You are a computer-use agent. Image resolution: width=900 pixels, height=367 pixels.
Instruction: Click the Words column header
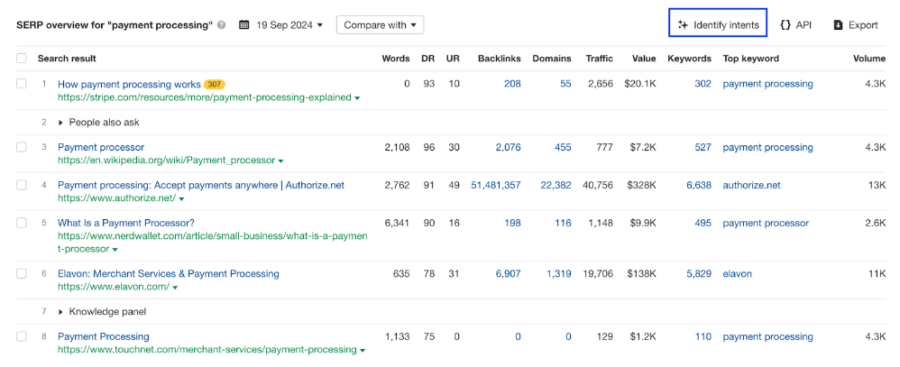(396, 59)
